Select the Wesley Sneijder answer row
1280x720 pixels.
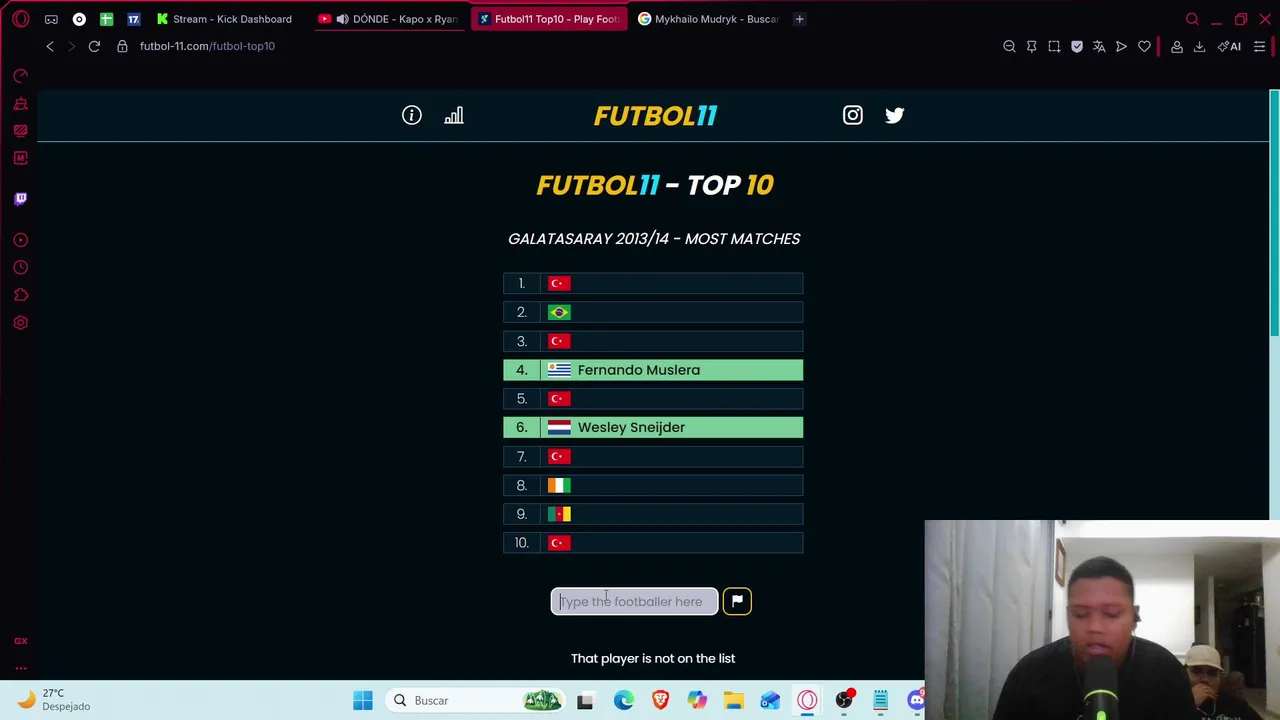coord(653,427)
